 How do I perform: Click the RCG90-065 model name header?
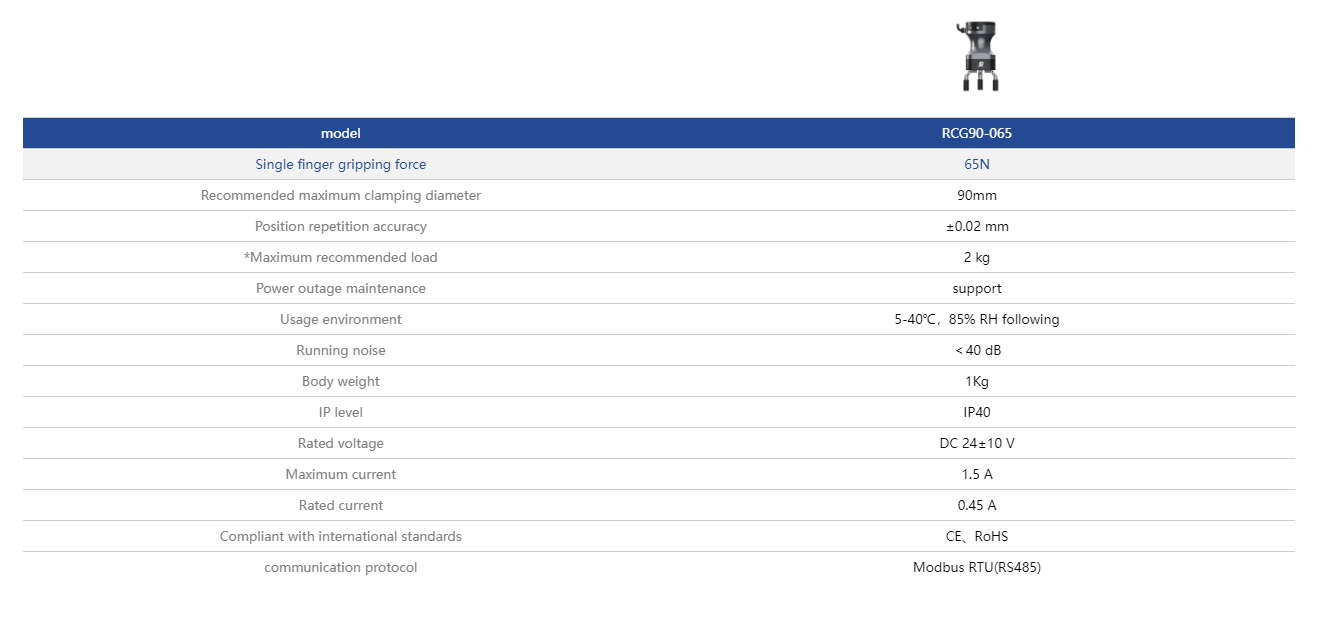[977, 133]
